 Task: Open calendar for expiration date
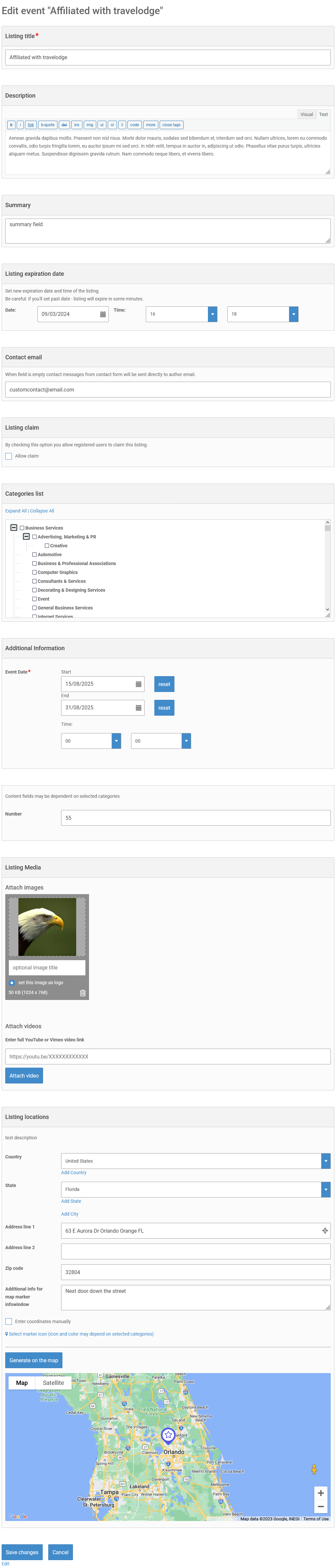point(103,314)
